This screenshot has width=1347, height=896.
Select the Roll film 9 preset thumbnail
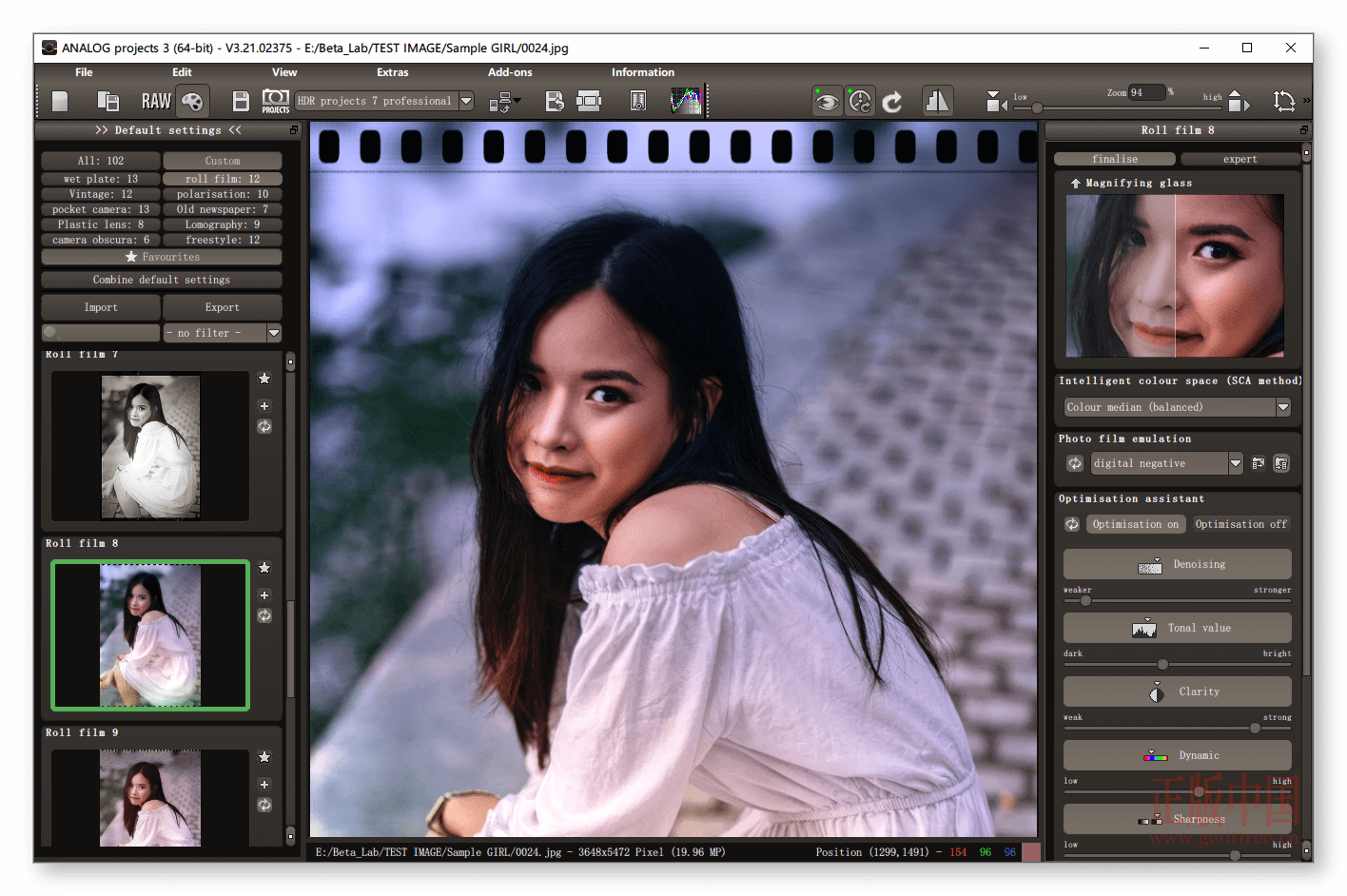click(150, 798)
